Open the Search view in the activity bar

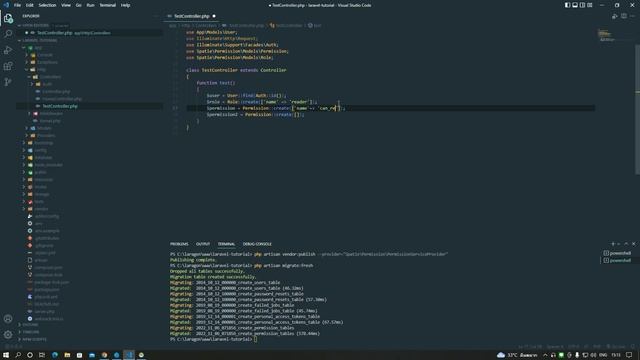click(8, 34)
